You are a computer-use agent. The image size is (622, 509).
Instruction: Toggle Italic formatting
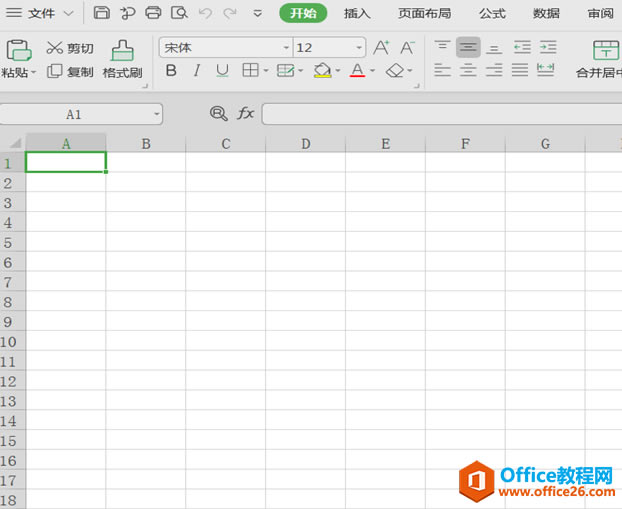tap(197, 71)
